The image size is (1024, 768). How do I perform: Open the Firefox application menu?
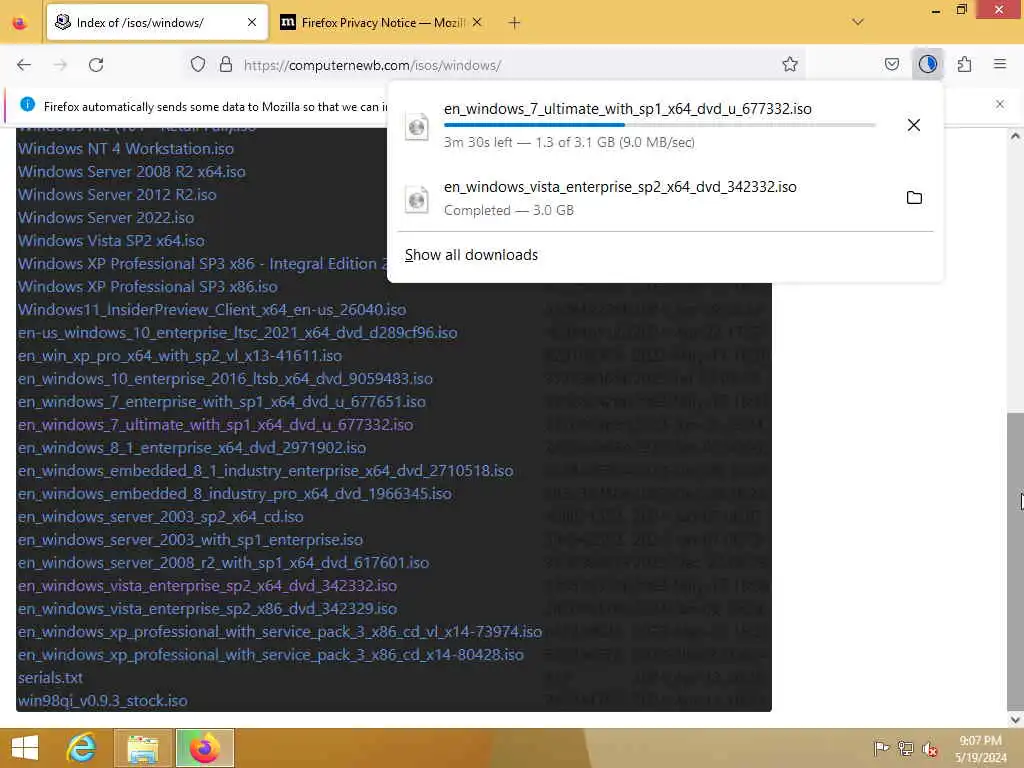pyautogui.click(x=1000, y=64)
